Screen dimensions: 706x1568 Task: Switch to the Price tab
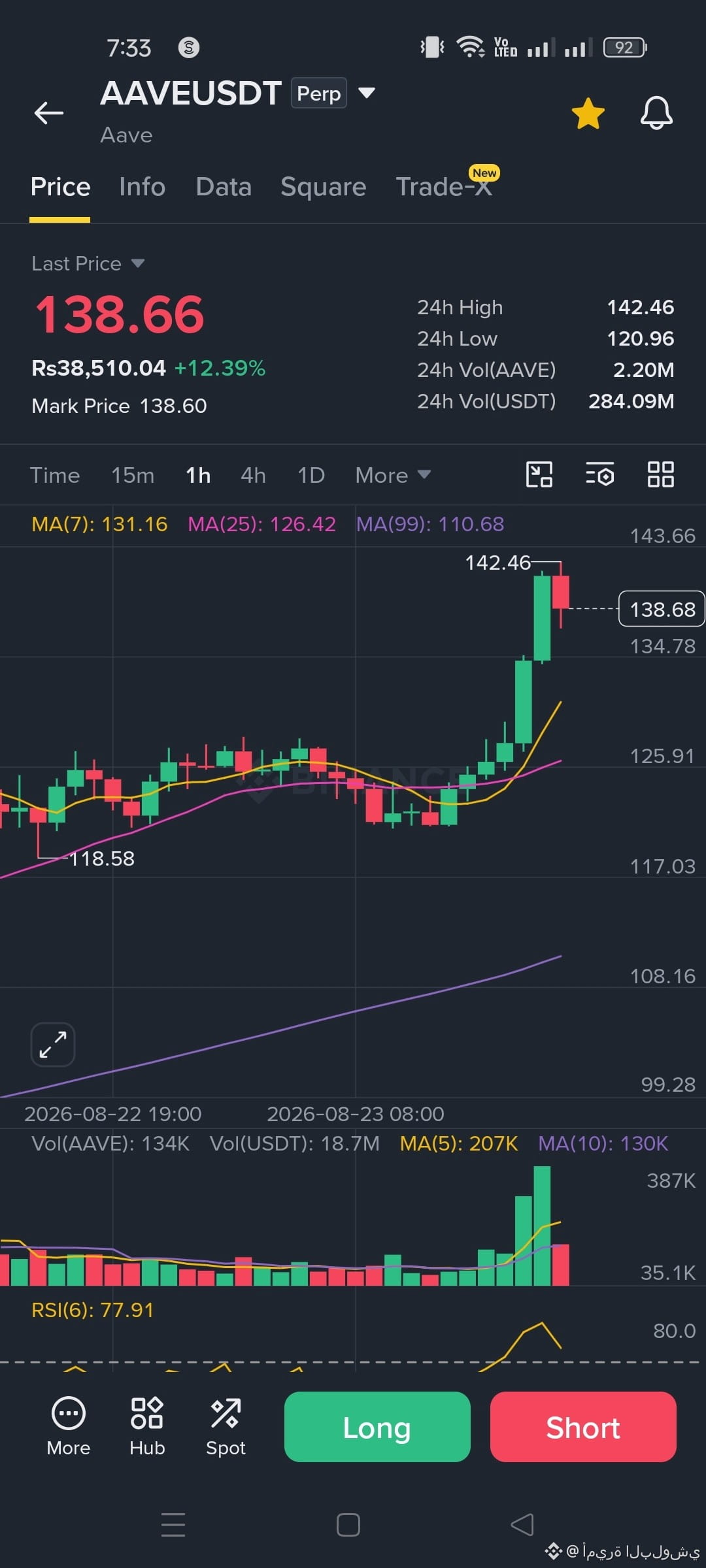click(x=60, y=187)
